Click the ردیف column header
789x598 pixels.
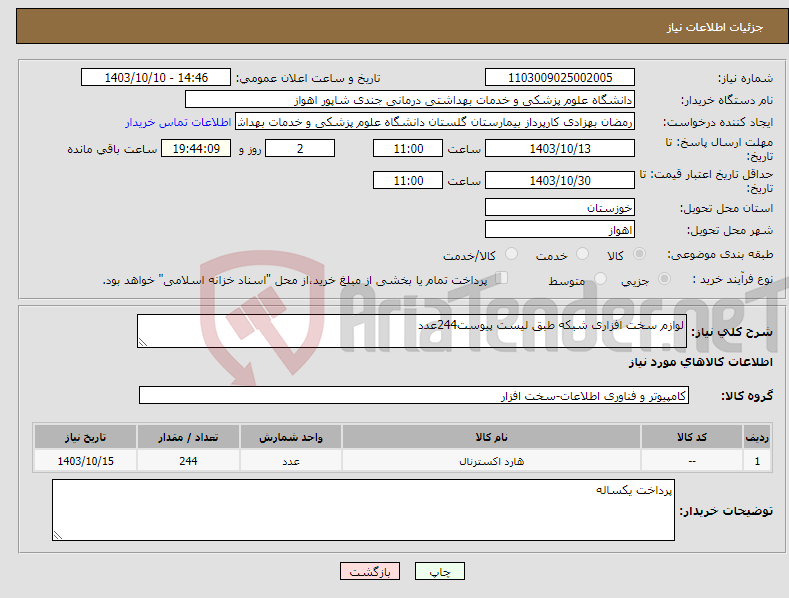(x=757, y=437)
